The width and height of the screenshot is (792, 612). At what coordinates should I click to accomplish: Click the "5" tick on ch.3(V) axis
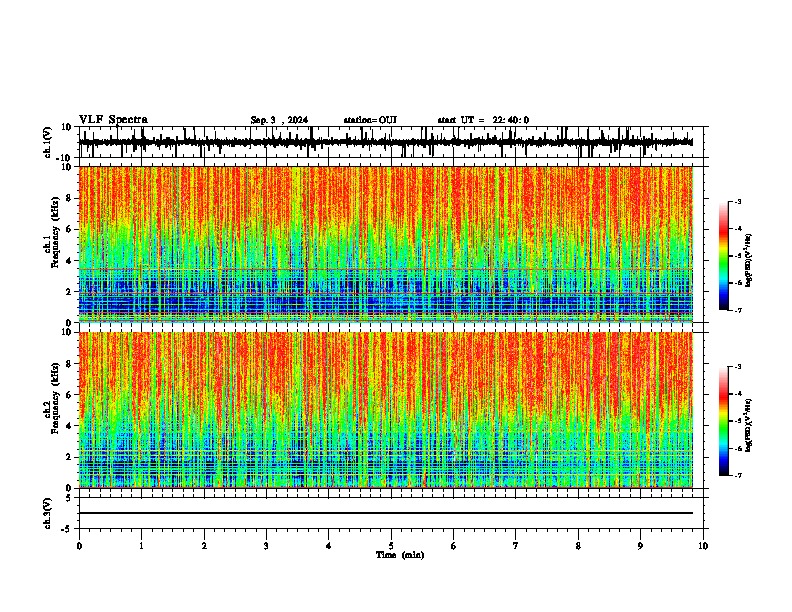69,498
